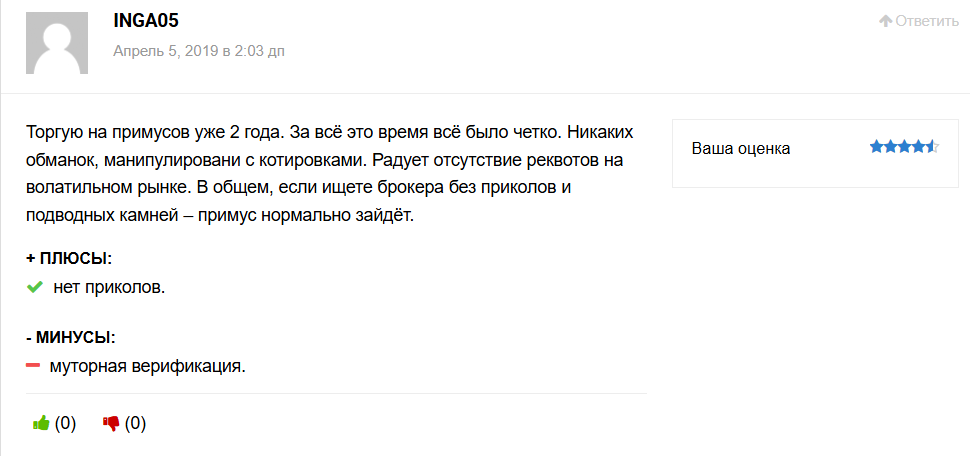Click the like count next to thumbs-up
Screen dimensions: 970x456
(66, 423)
